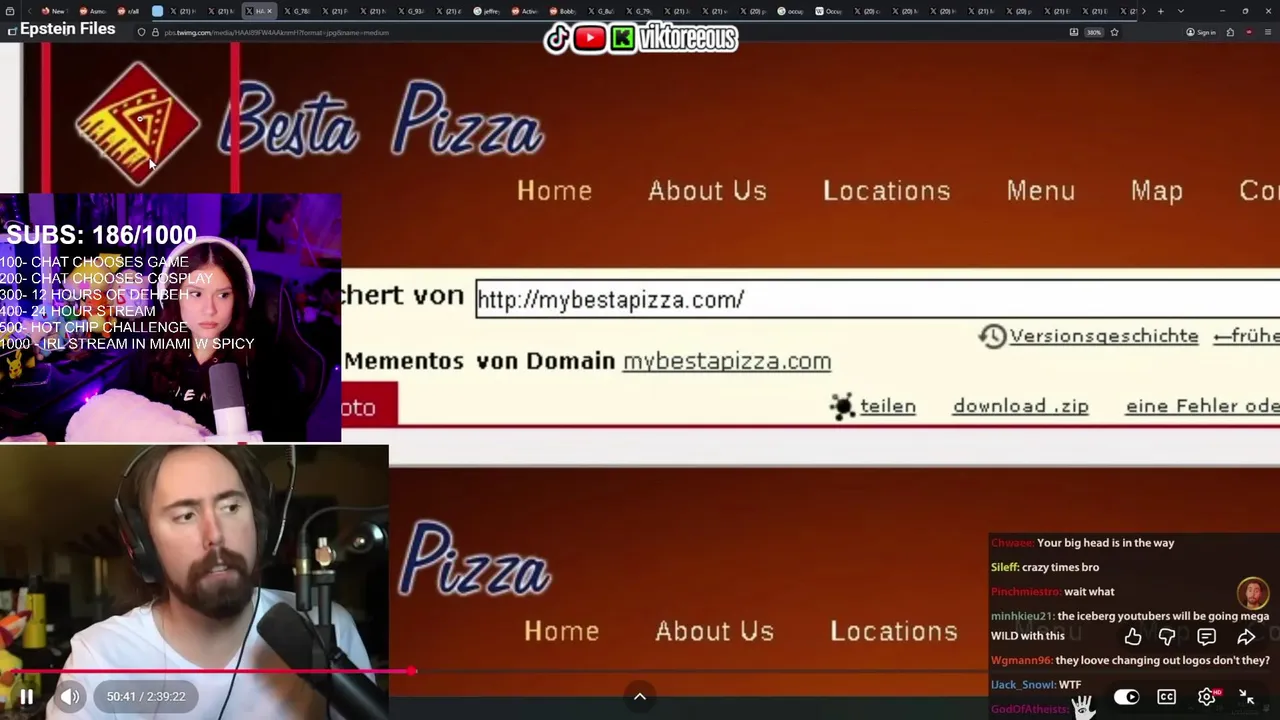Close the active HAA browser tab
The height and width of the screenshot is (720, 1280).
[x=269, y=11]
